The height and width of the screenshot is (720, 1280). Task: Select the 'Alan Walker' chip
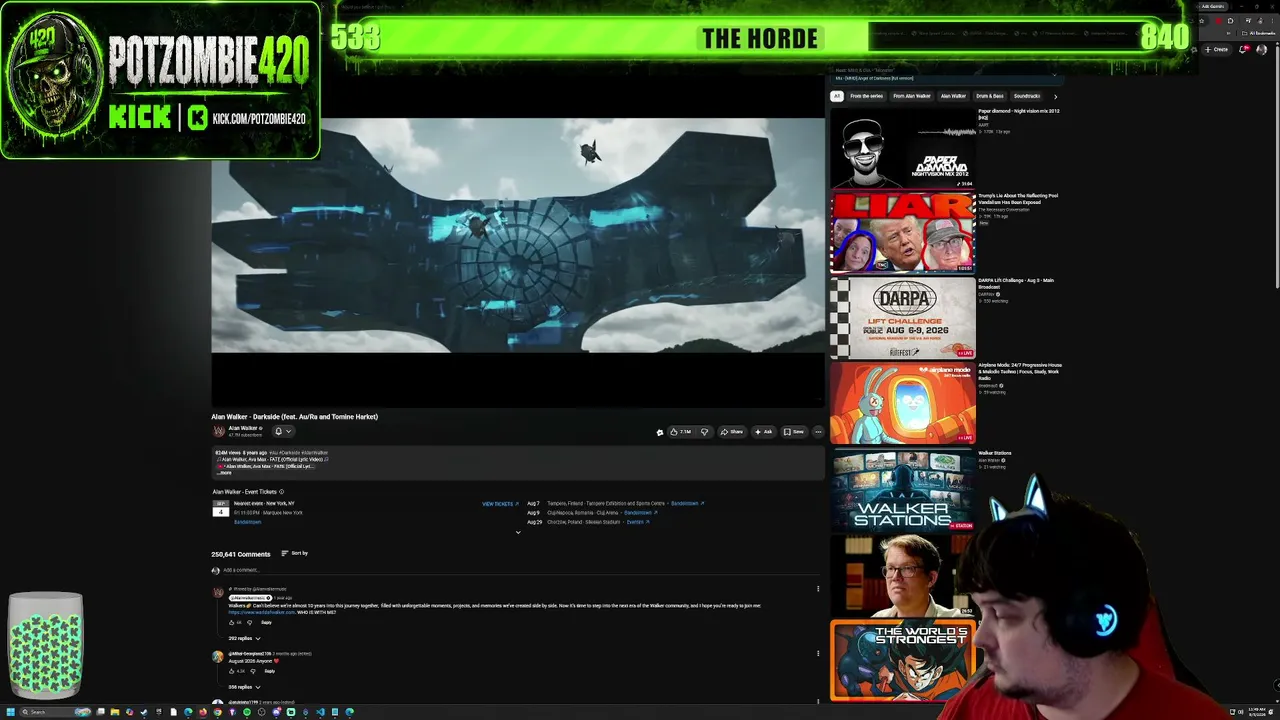point(953,96)
